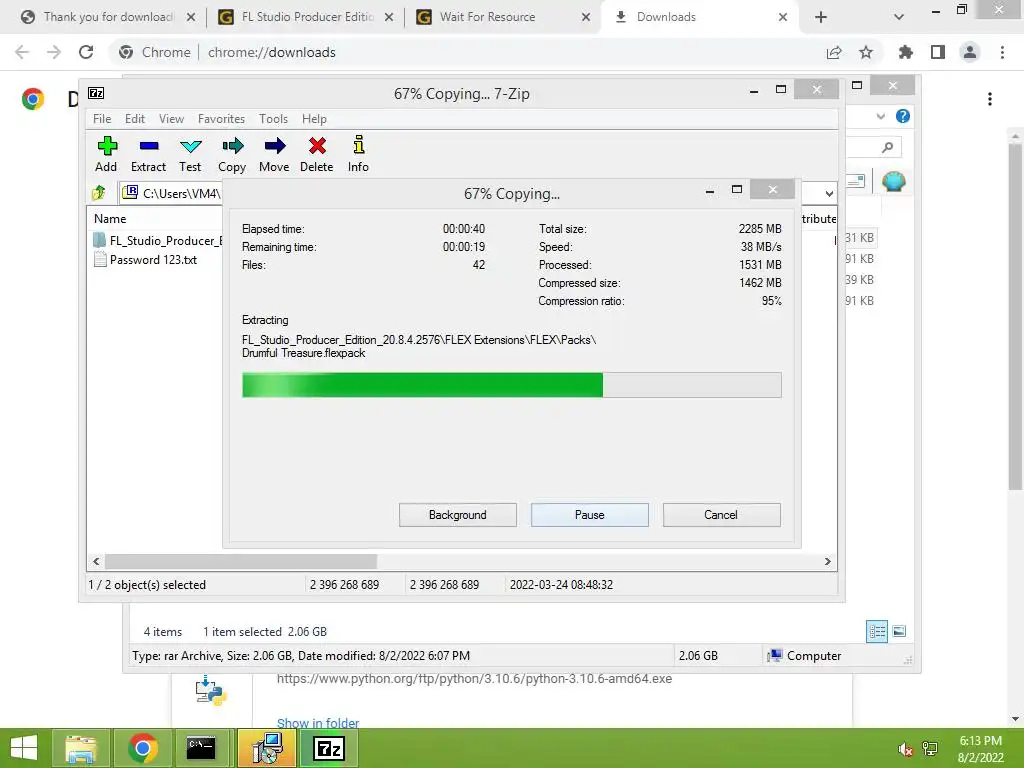
Task: Click the Chrome share page icon
Action: (x=834, y=52)
